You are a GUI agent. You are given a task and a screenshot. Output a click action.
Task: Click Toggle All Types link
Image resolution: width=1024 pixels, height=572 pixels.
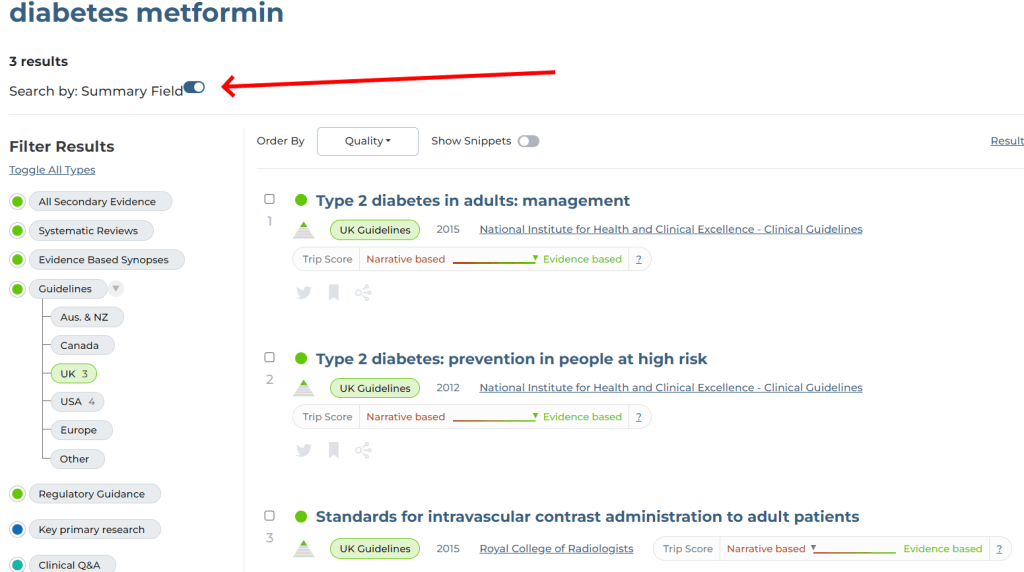[x=52, y=170]
